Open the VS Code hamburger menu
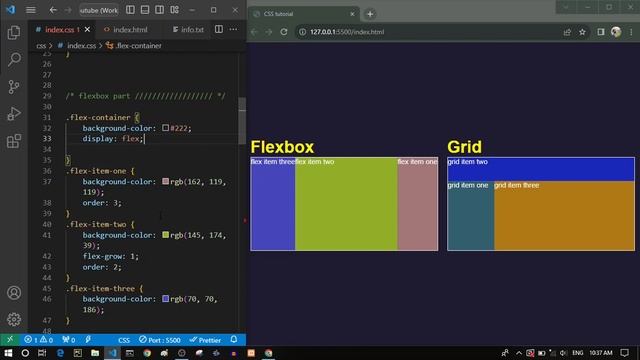Image resolution: width=640 pixels, height=360 pixels. coord(31,10)
